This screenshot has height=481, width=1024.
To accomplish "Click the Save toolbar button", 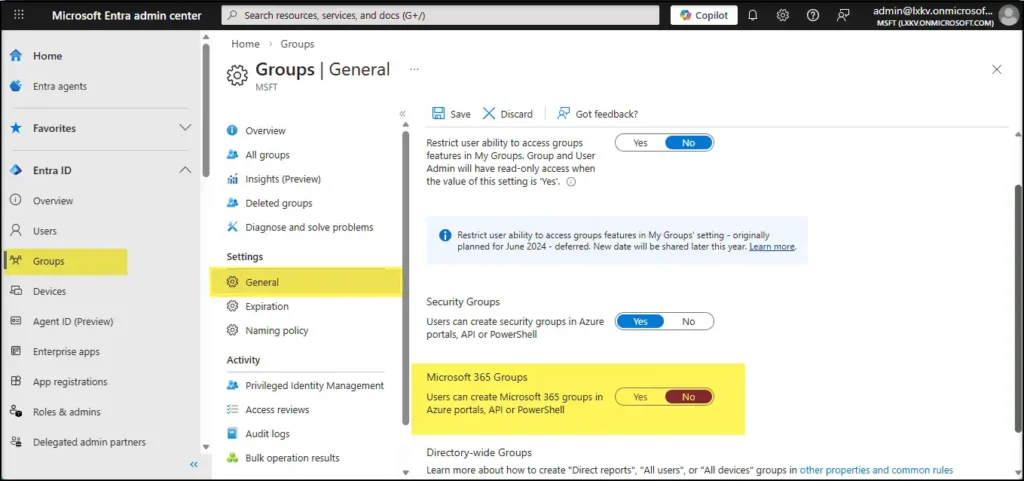I will pyautogui.click(x=451, y=114).
